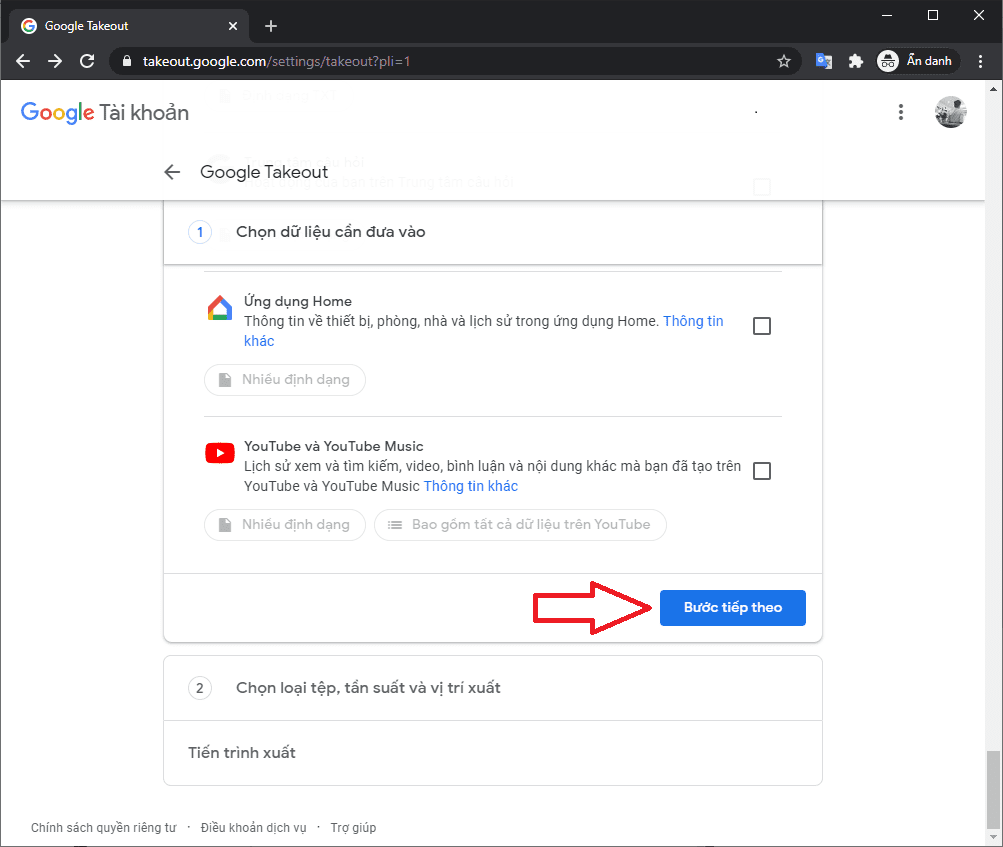Open the Google Translate extension icon
1003x847 pixels.
coord(824,61)
